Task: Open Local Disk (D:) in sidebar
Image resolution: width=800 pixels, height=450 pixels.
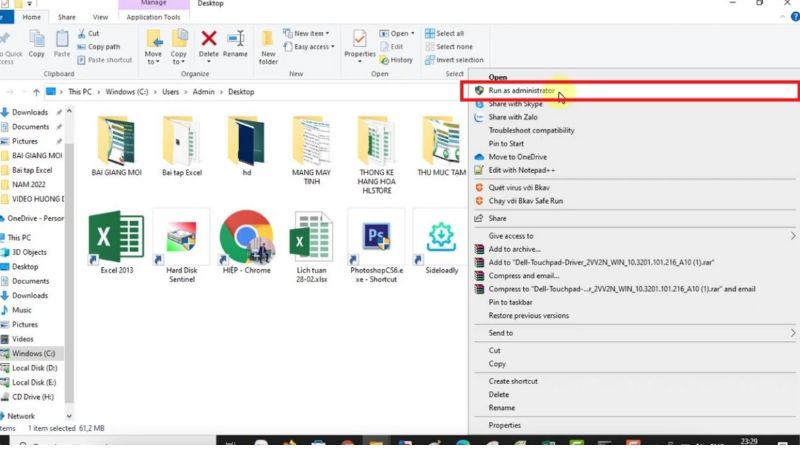Action: pyautogui.click(x=34, y=368)
